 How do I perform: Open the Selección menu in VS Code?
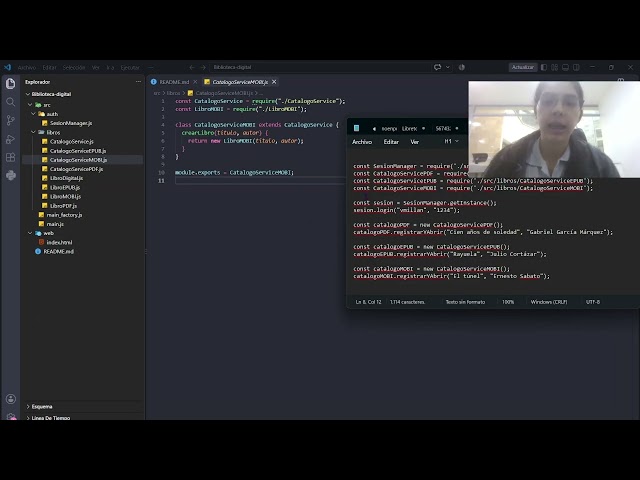pos(74,68)
